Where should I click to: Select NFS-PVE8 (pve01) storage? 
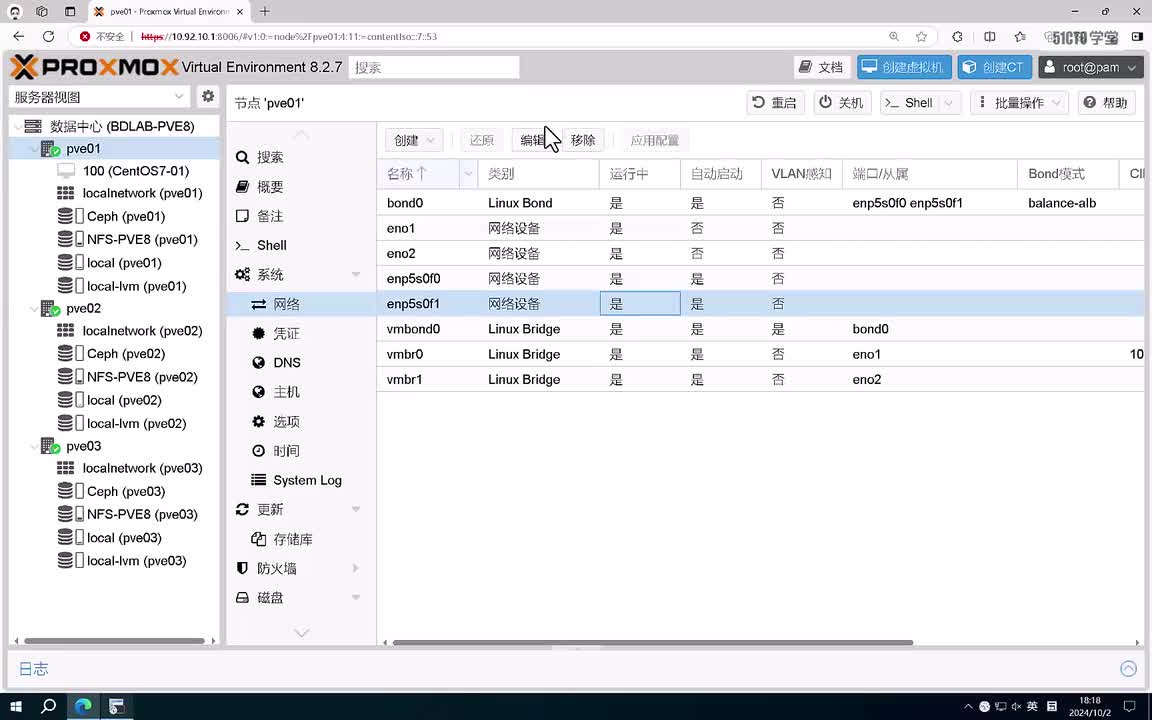(x=142, y=240)
